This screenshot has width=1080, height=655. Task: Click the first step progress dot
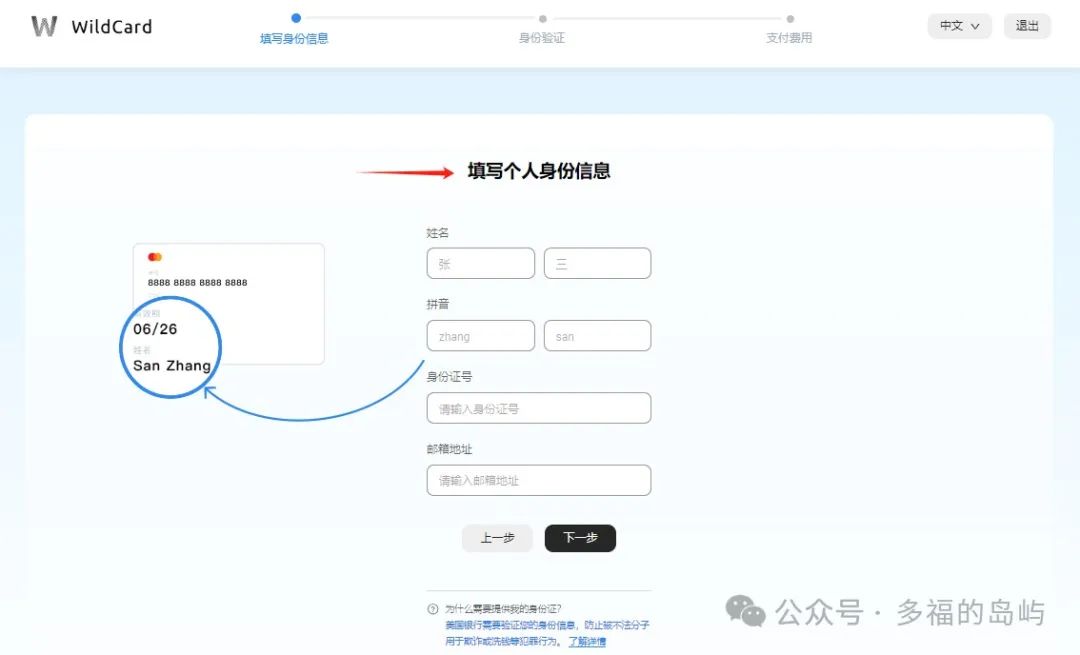(x=296, y=18)
